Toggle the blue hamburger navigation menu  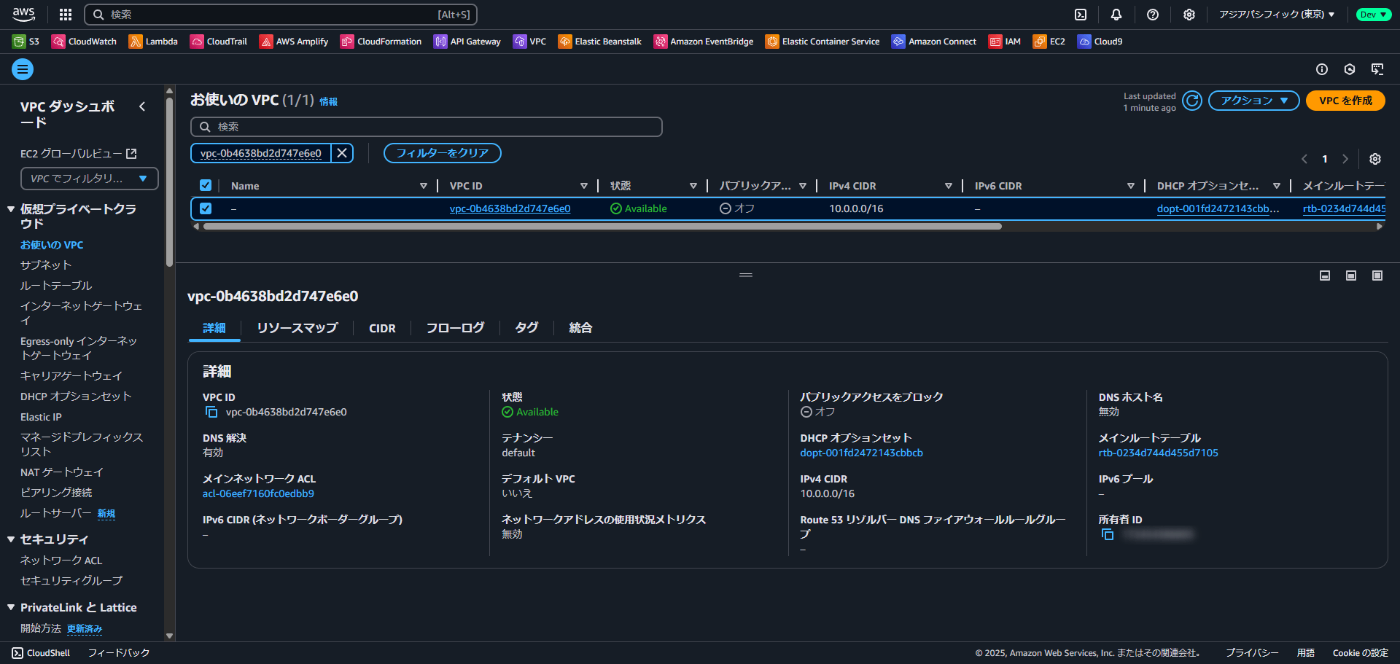(x=22, y=69)
